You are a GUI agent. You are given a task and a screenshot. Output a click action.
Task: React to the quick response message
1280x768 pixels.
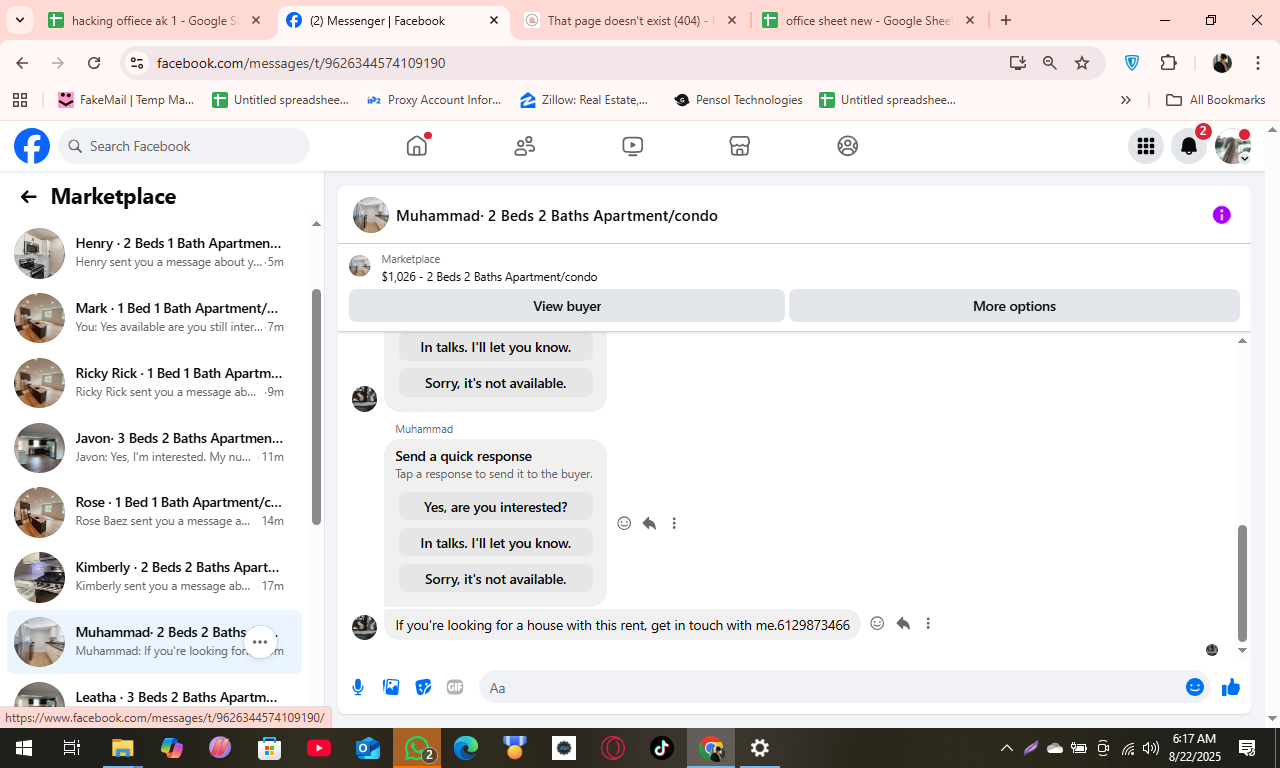tap(624, 523)
